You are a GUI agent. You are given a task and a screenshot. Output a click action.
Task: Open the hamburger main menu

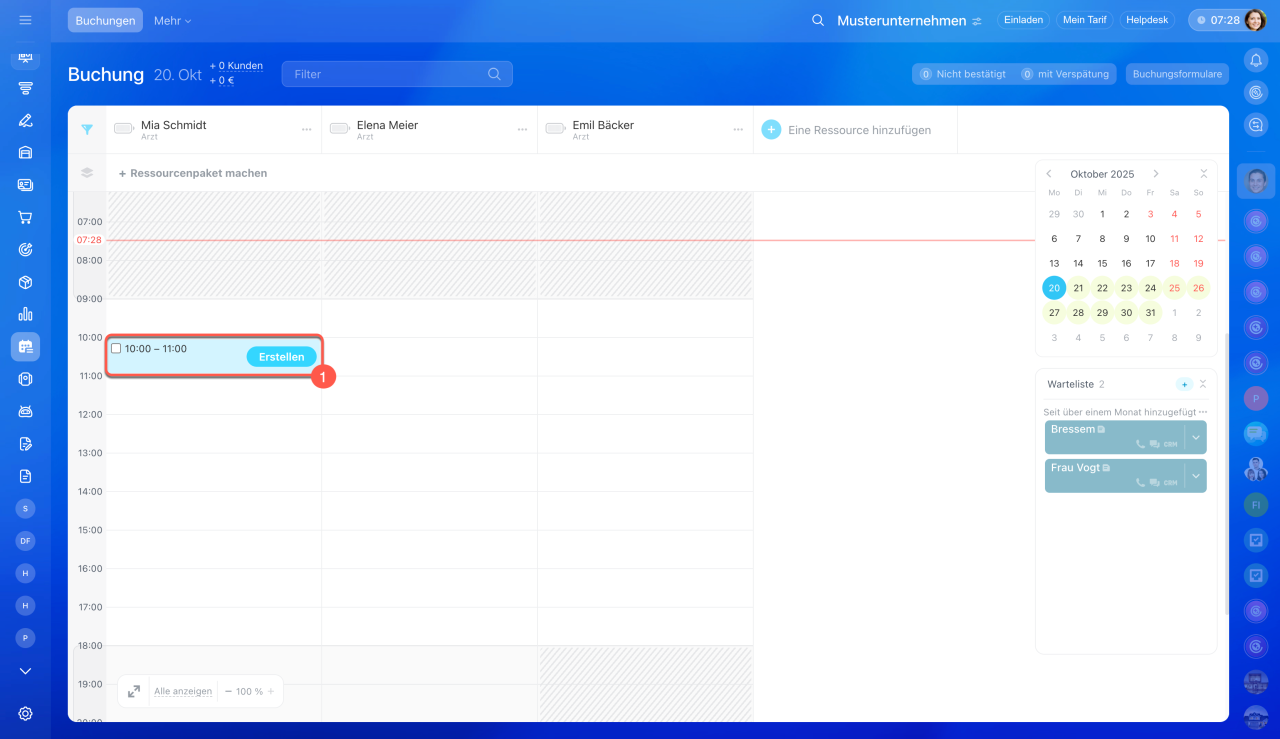25,20
